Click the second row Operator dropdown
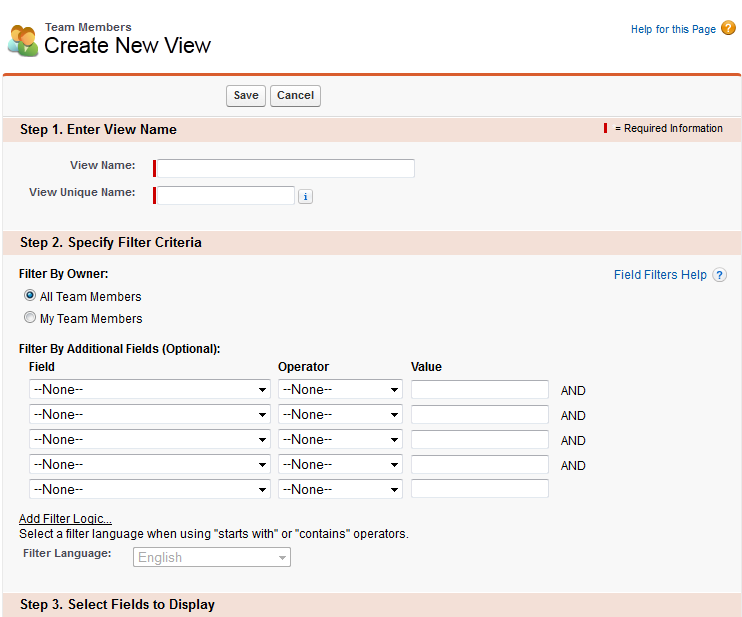Screen dimensions: 742x617 click(340, 414)
